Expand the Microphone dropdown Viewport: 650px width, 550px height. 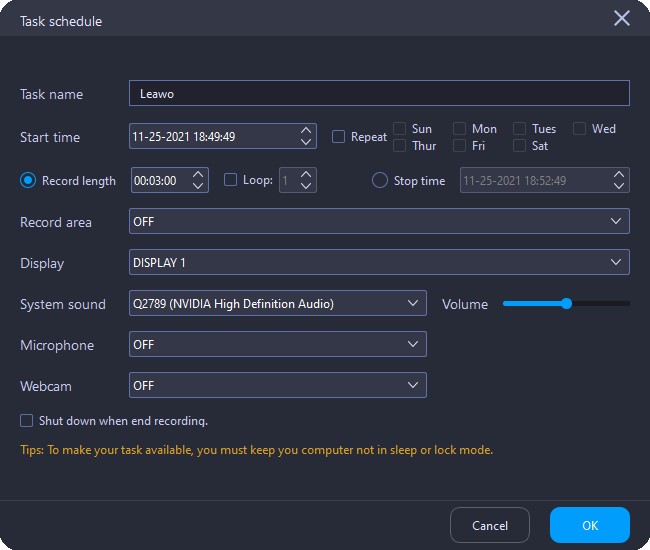(278, 344)
